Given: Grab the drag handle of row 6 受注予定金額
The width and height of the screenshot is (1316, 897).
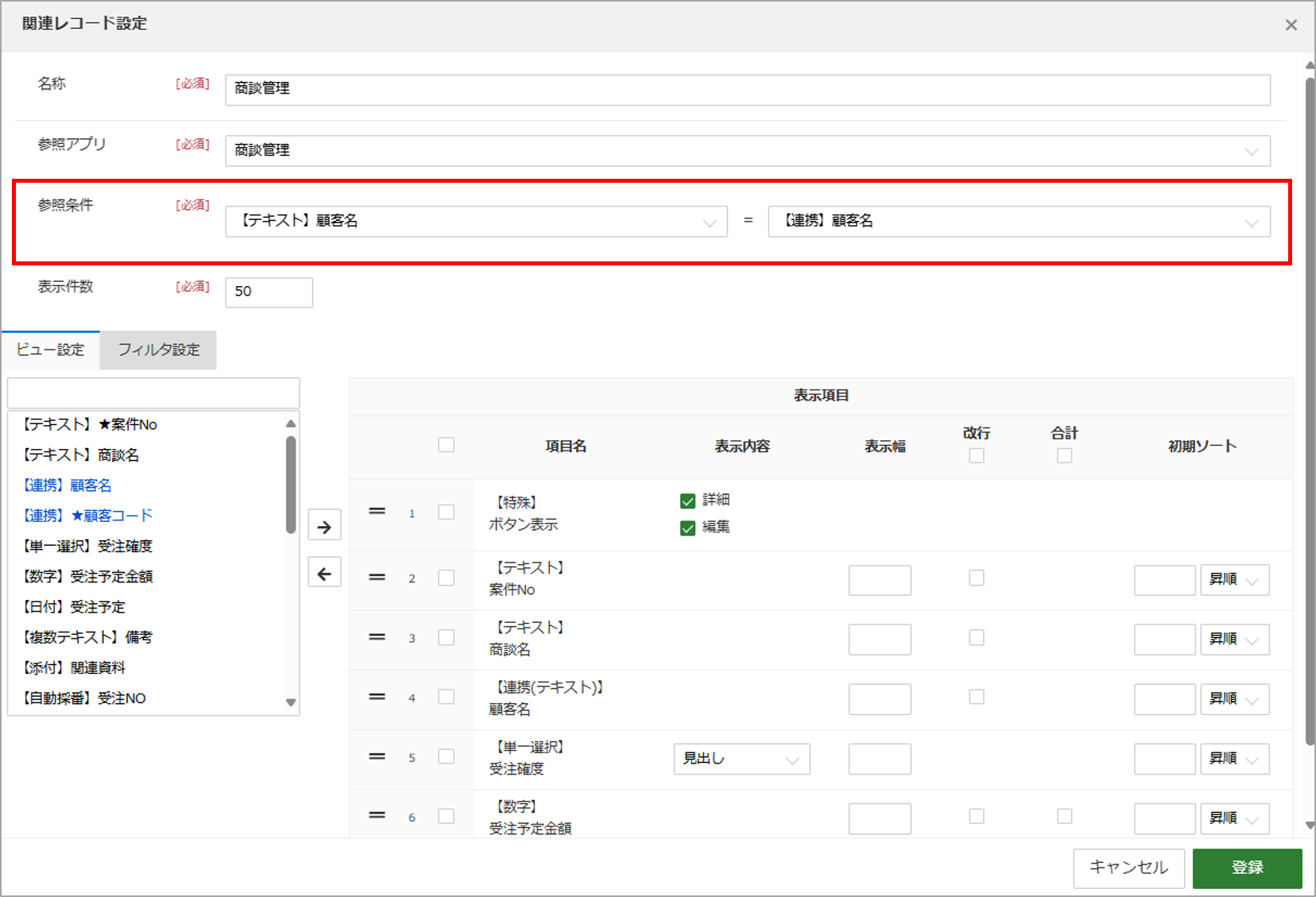Looking at the screenshot, I should tap(377, 815).
